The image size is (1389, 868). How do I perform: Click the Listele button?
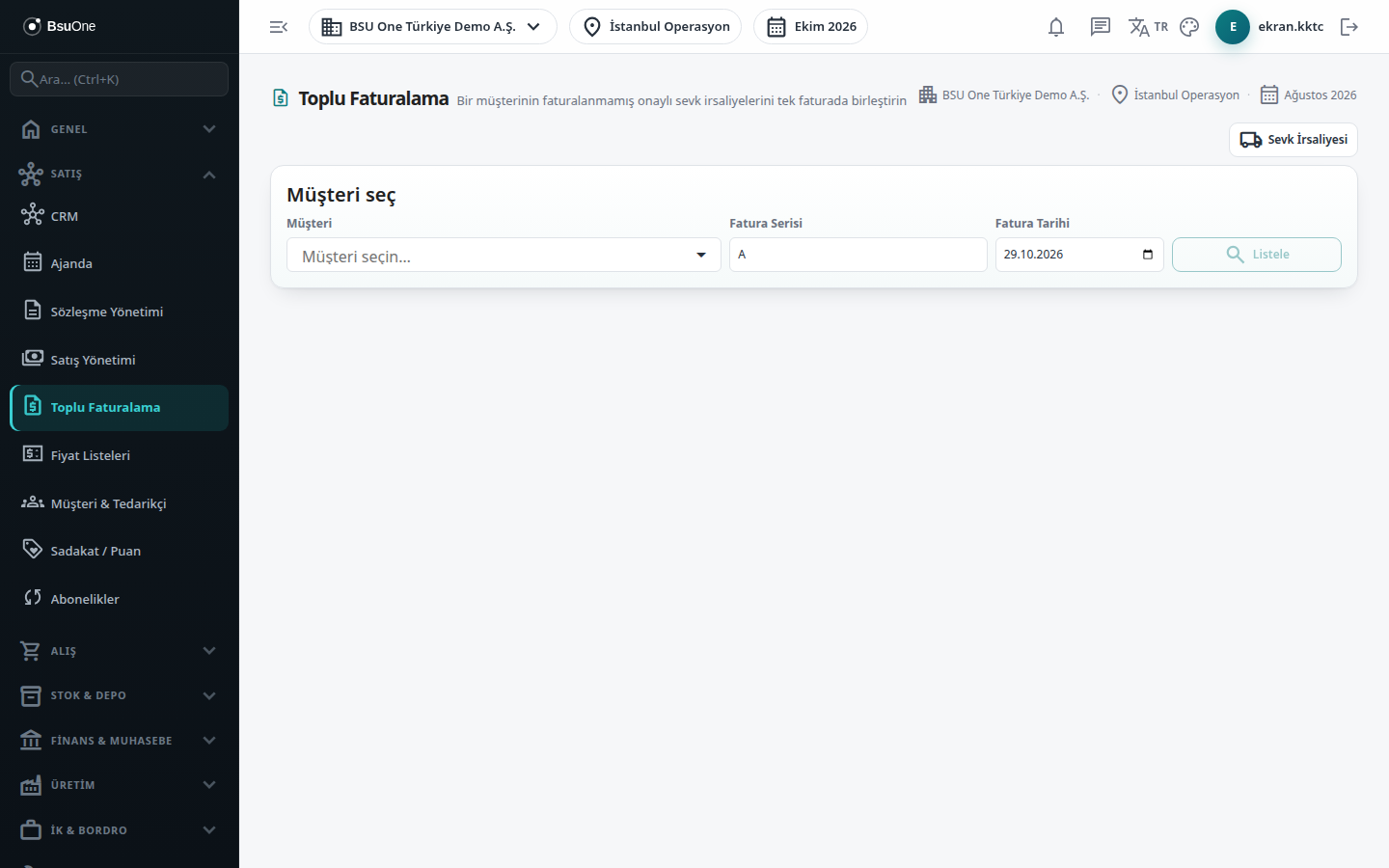[1257, 255]
